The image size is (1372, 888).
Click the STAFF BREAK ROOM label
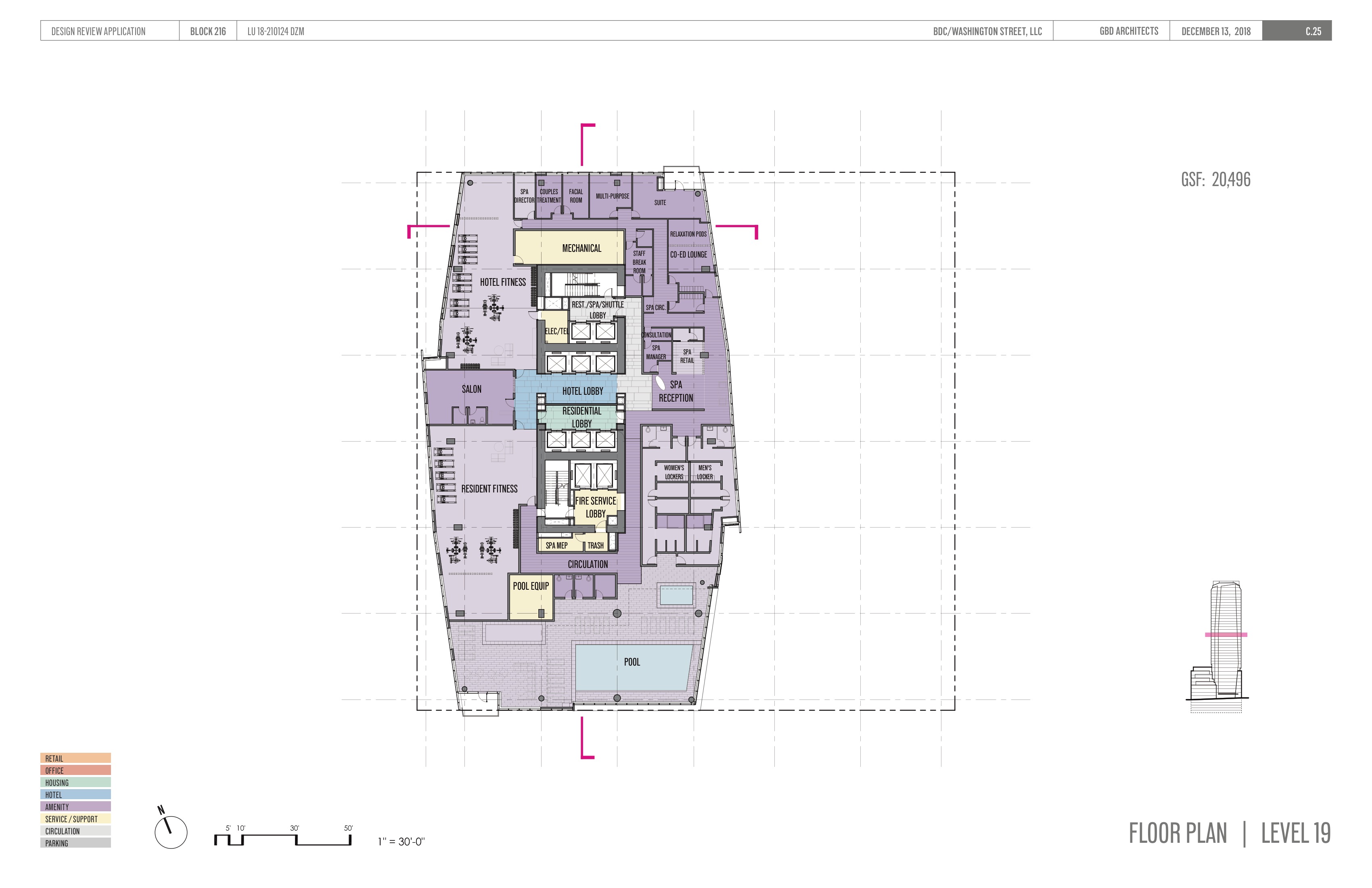pos(639,262)
